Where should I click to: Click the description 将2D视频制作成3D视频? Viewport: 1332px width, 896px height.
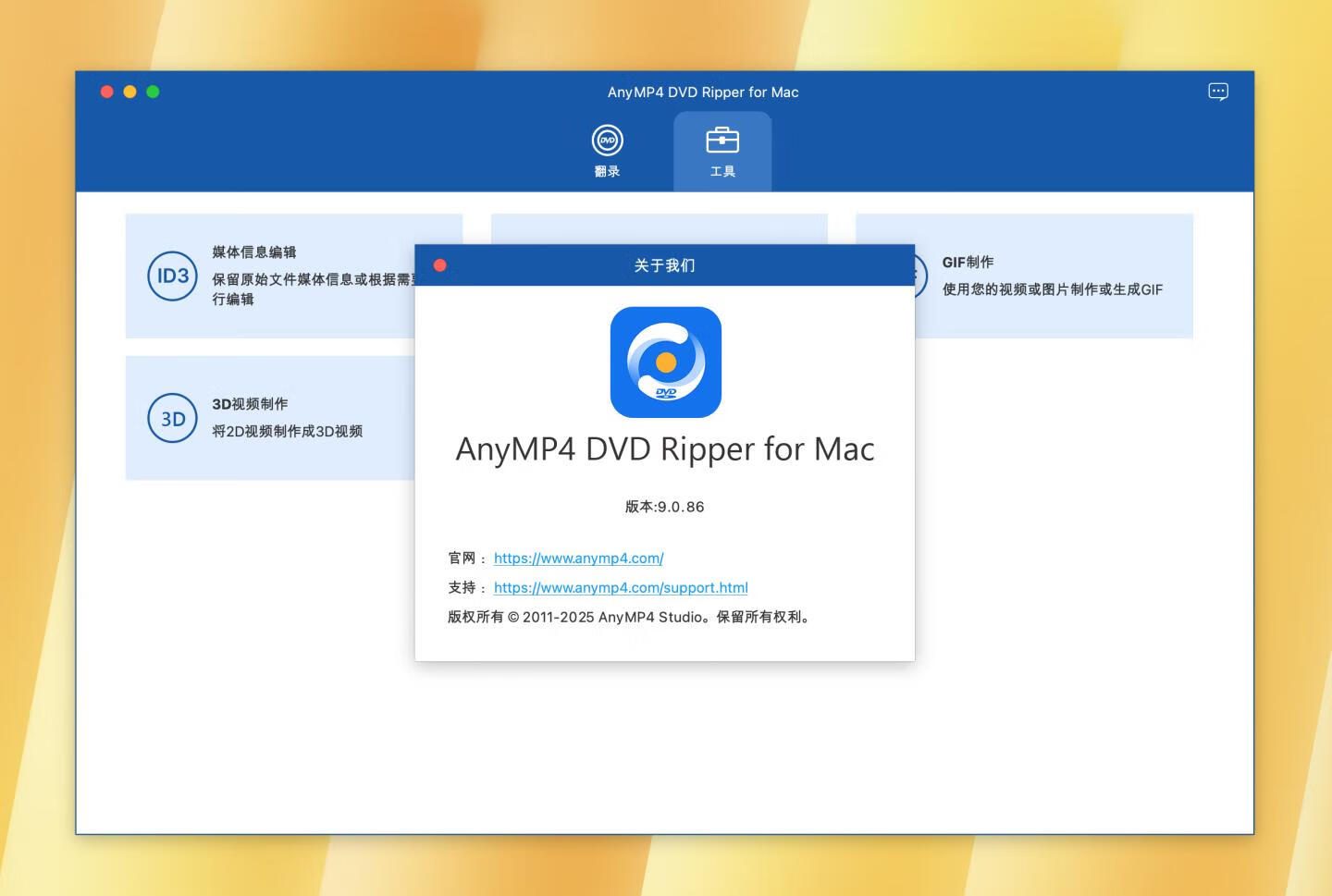(287, 432)
